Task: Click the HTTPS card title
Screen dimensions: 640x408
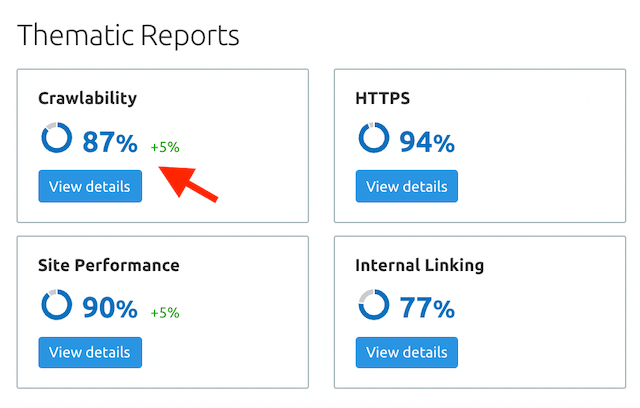Action: (382, 98)
